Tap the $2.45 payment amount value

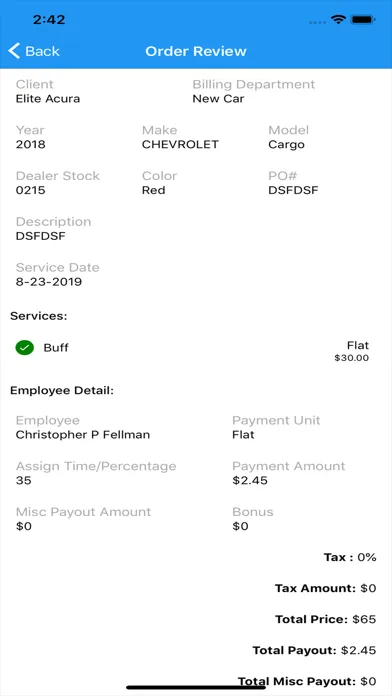tap(250, 480)
